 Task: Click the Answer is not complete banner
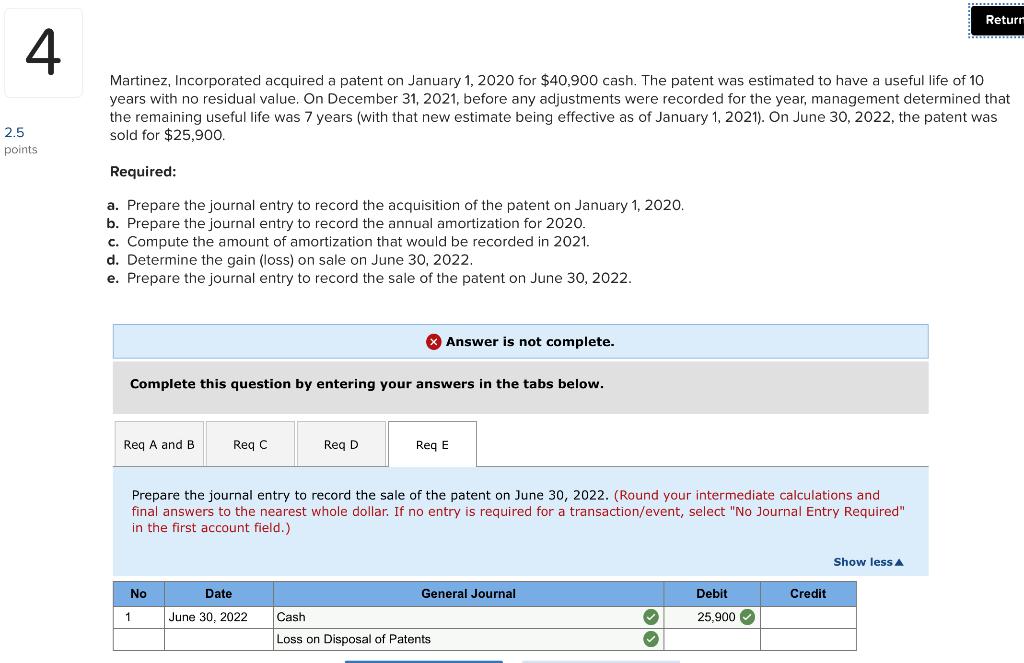[x=521, y=341]
